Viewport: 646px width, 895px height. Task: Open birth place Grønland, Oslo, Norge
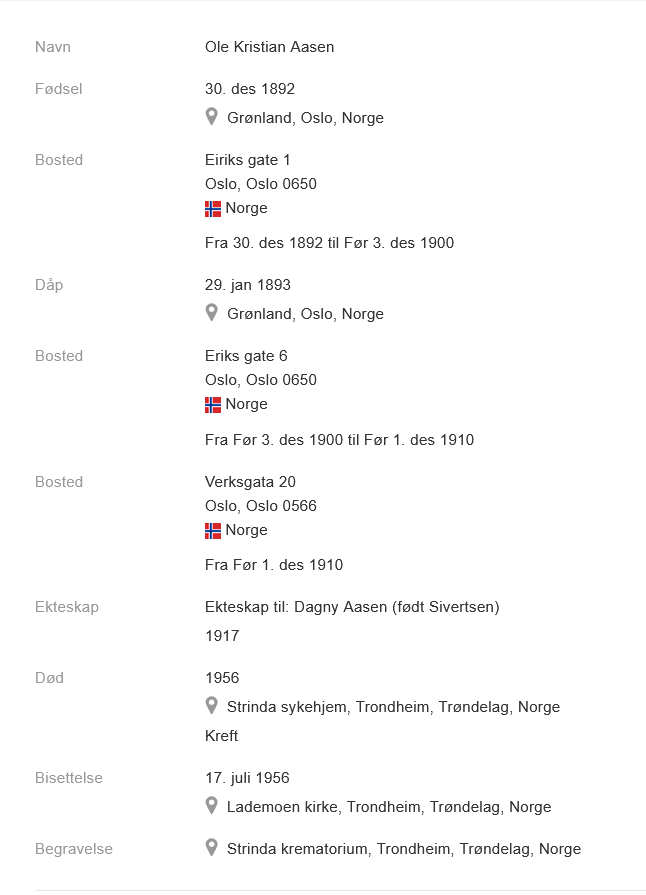305,118
